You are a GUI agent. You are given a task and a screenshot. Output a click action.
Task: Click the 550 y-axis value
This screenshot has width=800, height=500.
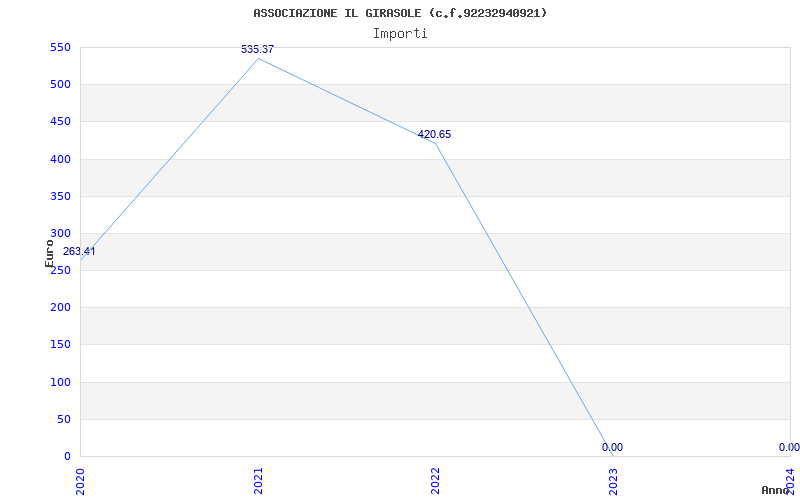click(60, 47)
